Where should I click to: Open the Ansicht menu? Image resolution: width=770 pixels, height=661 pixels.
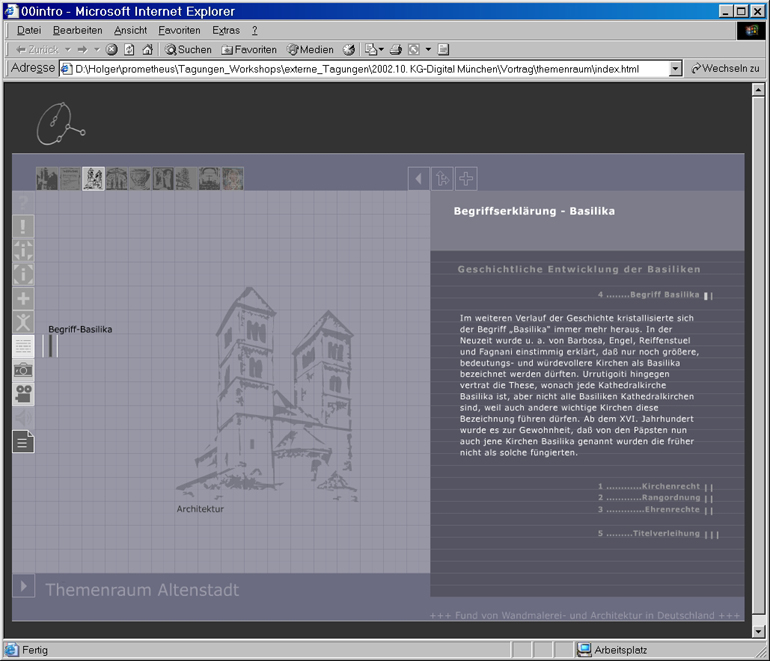point(130,30)
